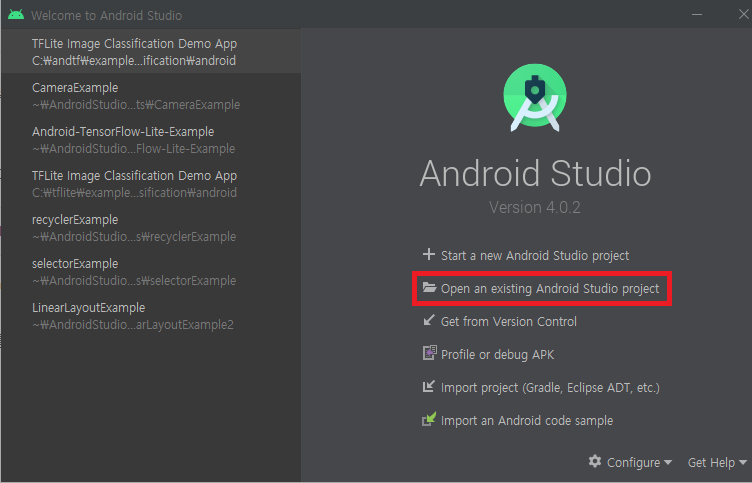752x483 pixels.
Task: Click the Android head icon in title bar
Action: pyautogui.click(x=16, y=14)
